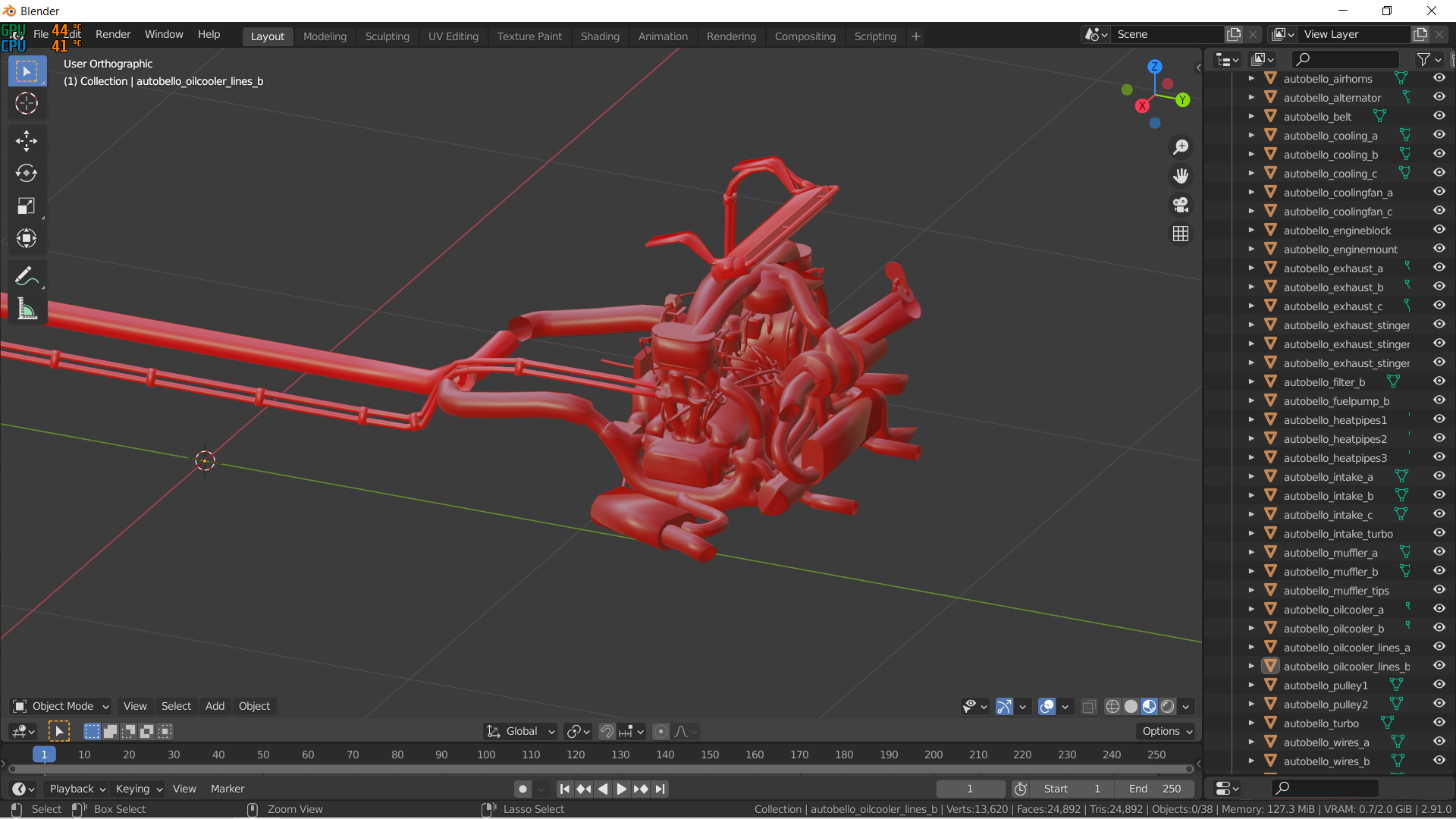Open the Object Mode dropdown
Viewport: 1456px width, 819px height.
(x=61, y=706)
